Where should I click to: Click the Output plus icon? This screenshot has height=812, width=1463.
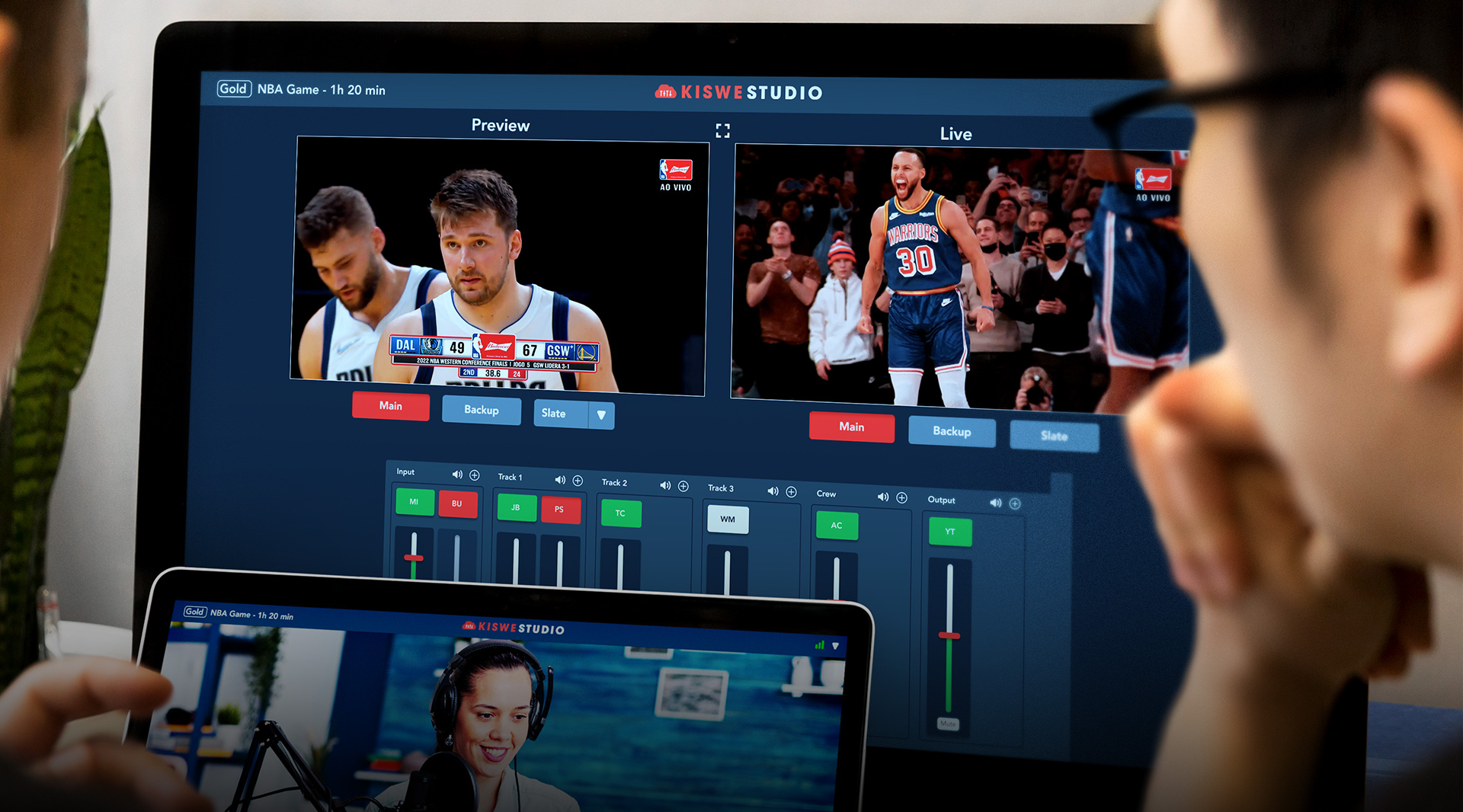tap(1014, 504)
